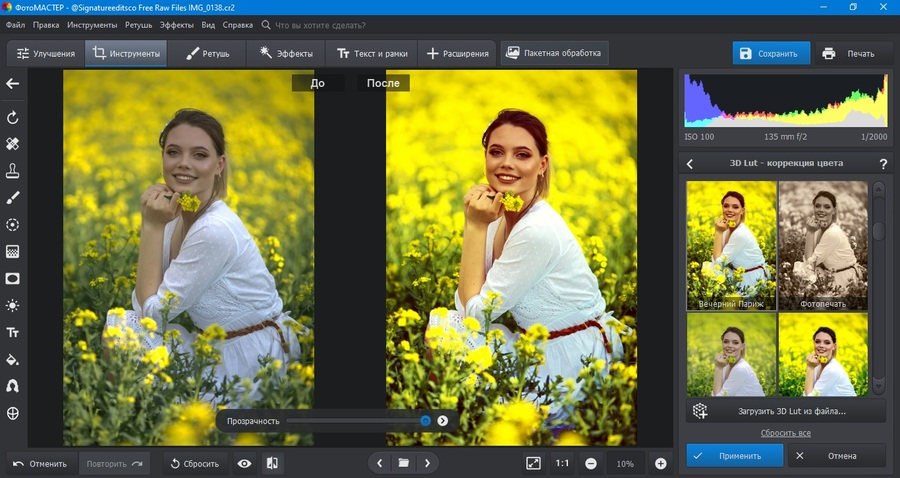Select the gradient filter tool
The image size is (900, 478).
13,251
